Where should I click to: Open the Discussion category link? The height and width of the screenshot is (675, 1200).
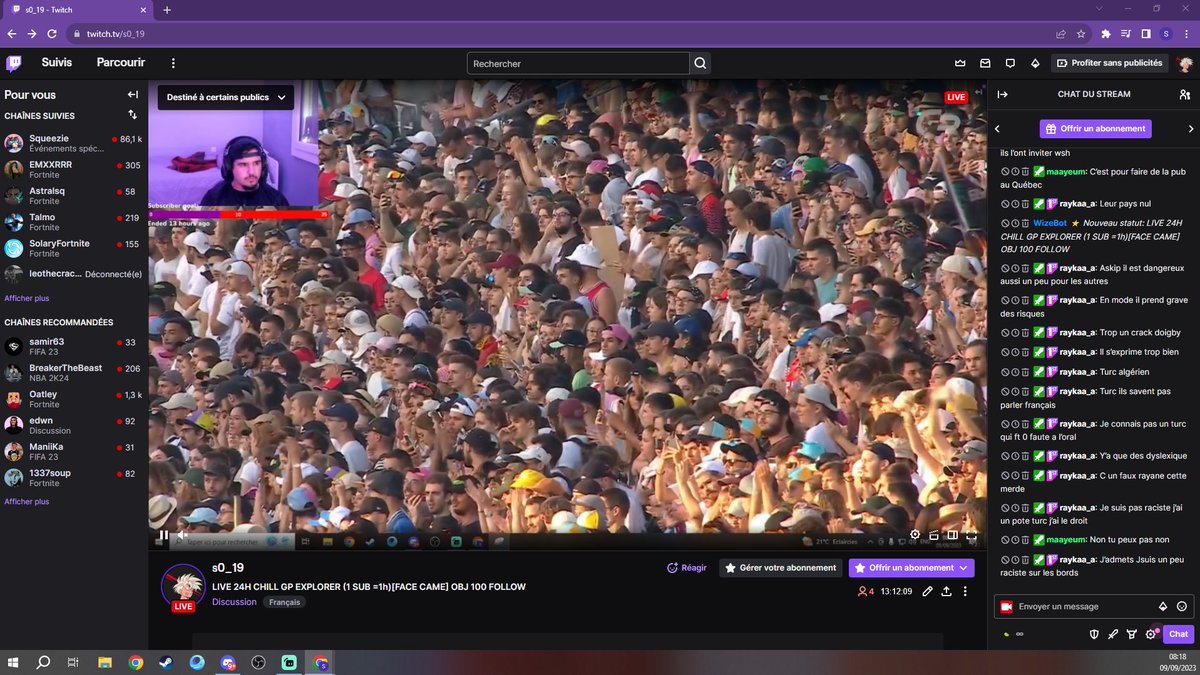pyautogui.click(x=234, y=602)
